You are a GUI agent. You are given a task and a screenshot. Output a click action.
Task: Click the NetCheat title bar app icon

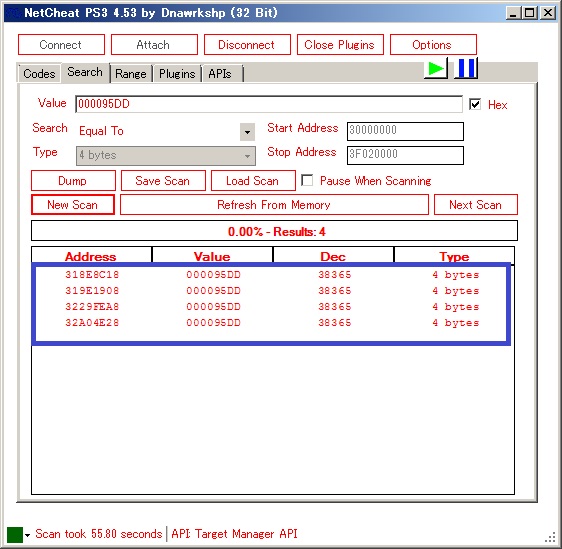click(14, 13)
